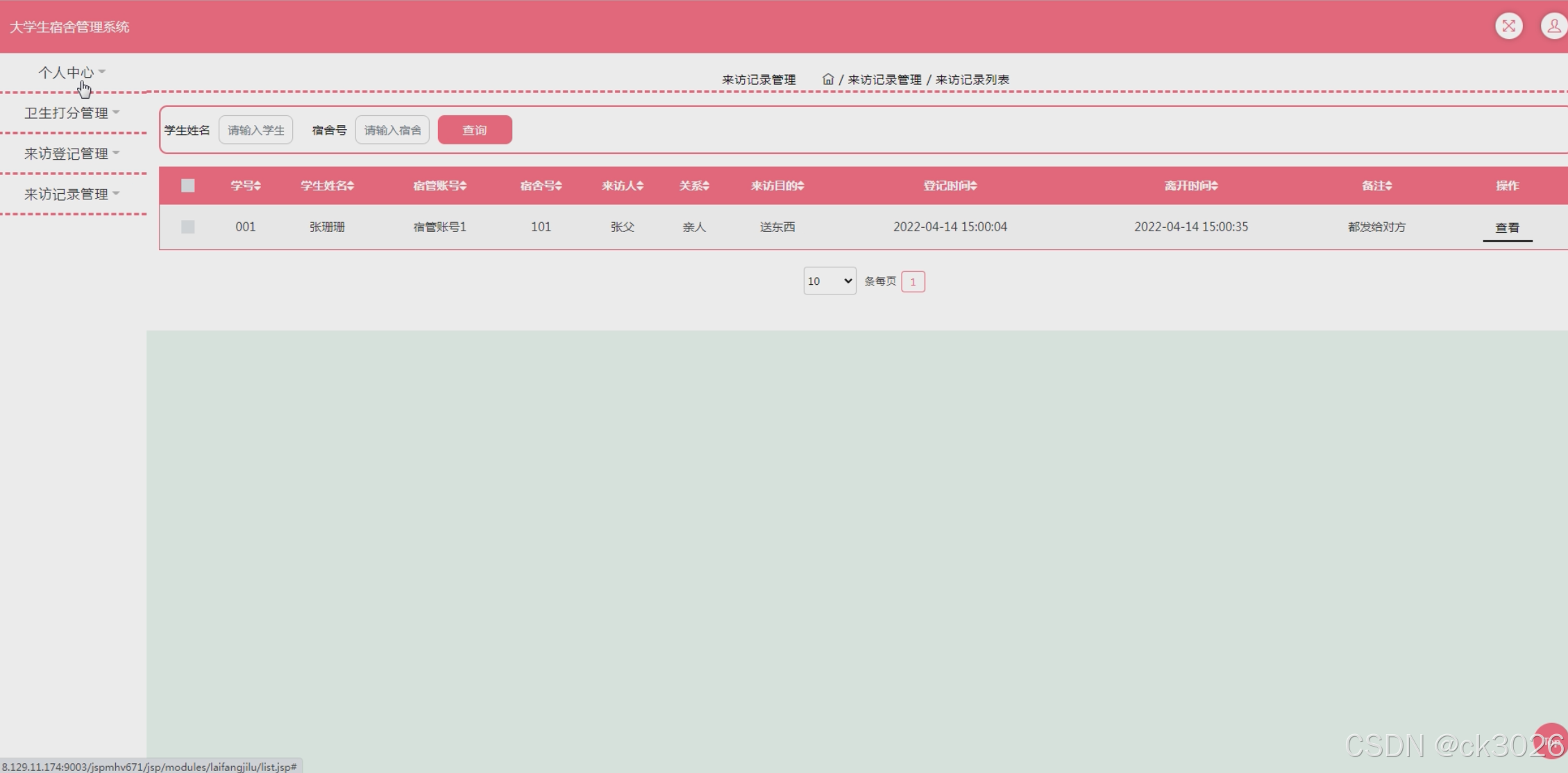
Task: Click the 查询 search button
Action: [x=475, y=130]
